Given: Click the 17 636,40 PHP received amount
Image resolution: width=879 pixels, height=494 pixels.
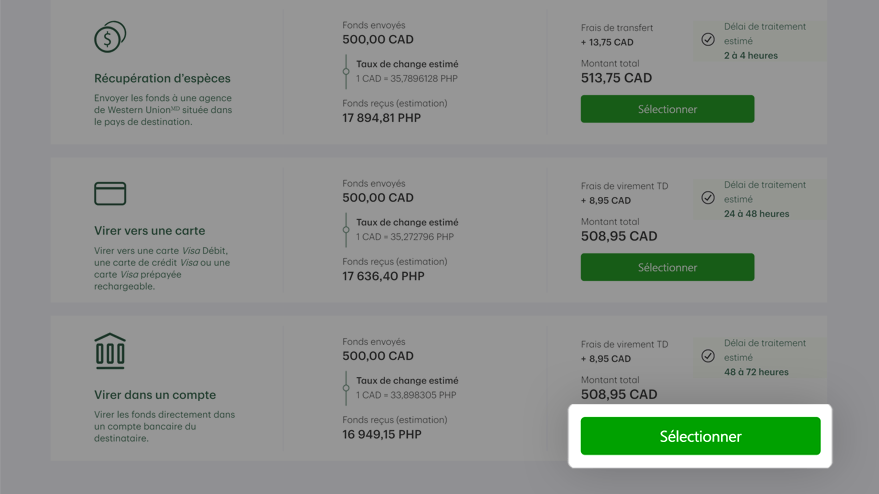Looking at the screenshot, I should [x=383, y=276].
